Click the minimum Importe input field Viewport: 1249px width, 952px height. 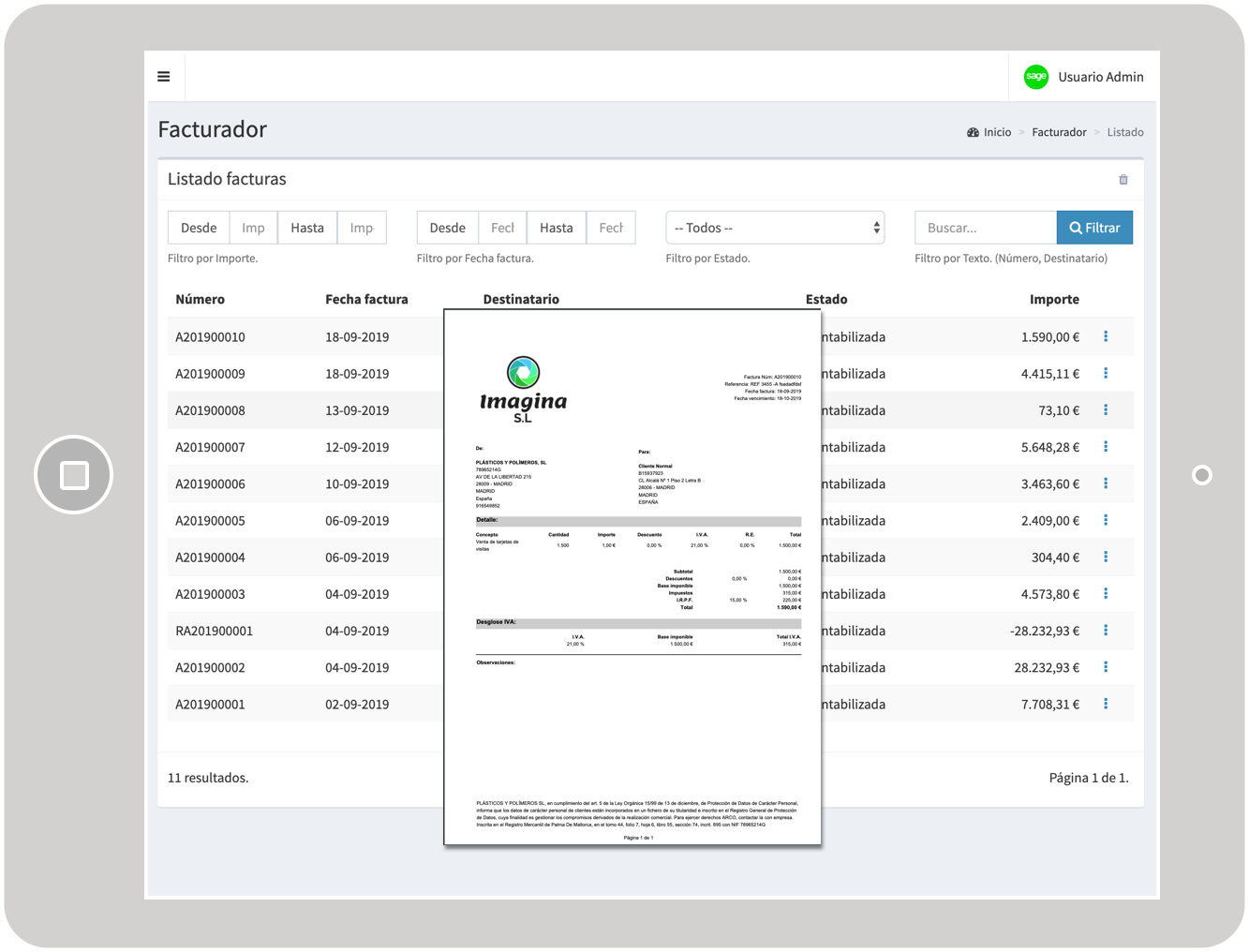(253, 228)
